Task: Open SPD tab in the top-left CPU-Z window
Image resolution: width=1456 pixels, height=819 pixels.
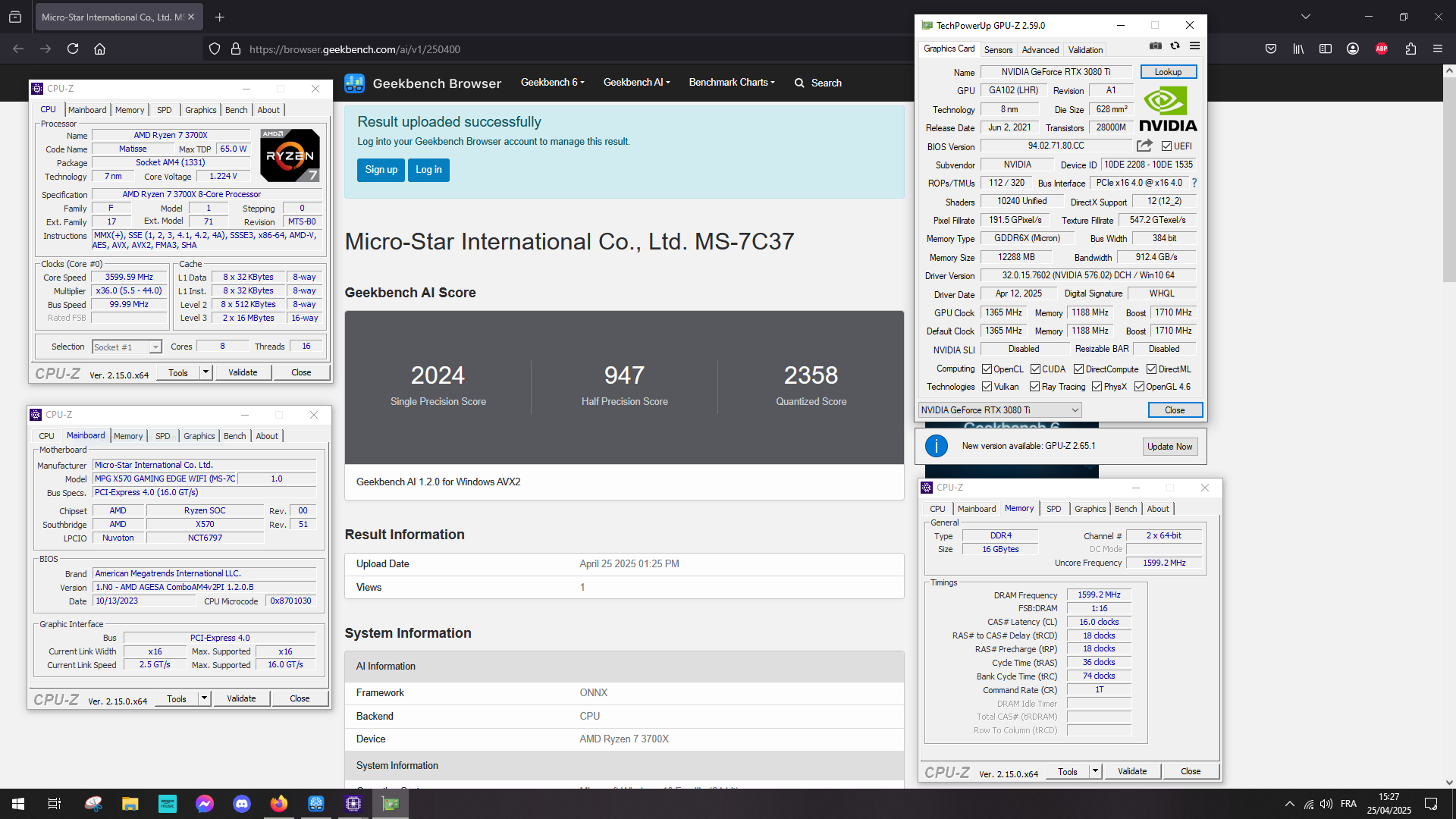Action: pyautogui.click(x=165, y=110)
